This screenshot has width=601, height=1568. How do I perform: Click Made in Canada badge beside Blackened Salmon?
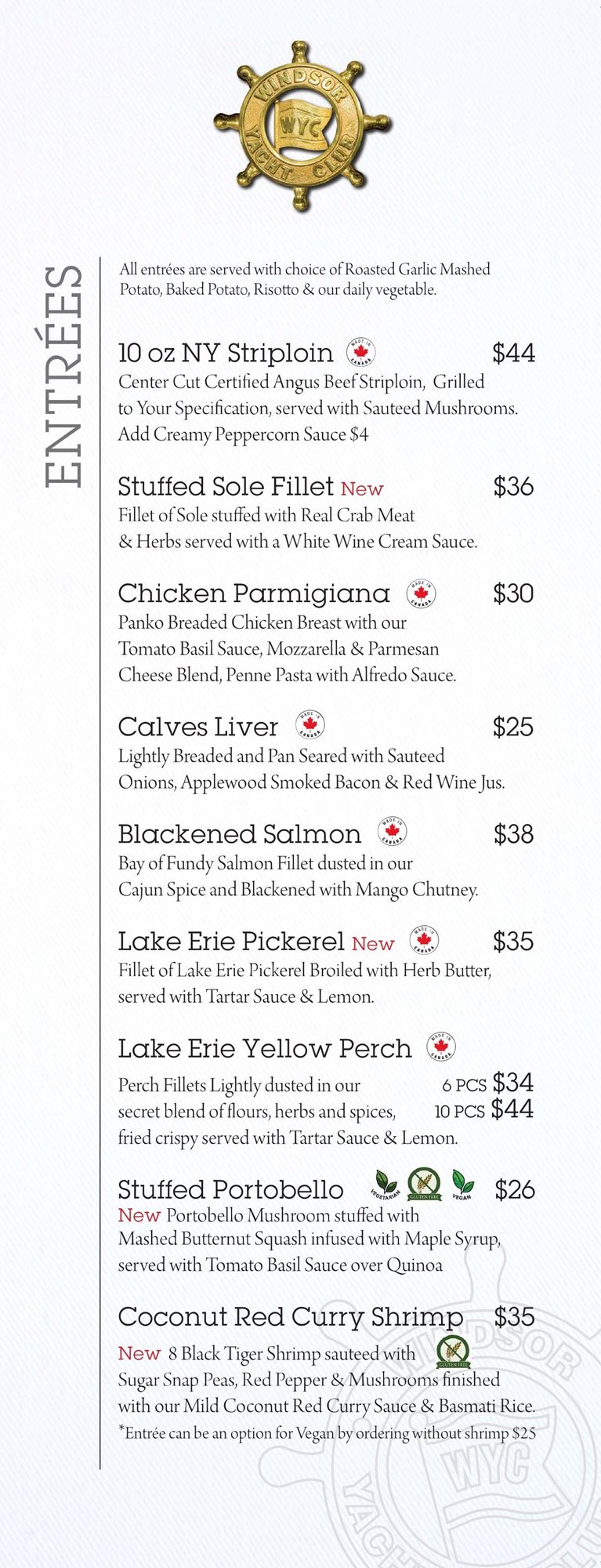(393, 832)
